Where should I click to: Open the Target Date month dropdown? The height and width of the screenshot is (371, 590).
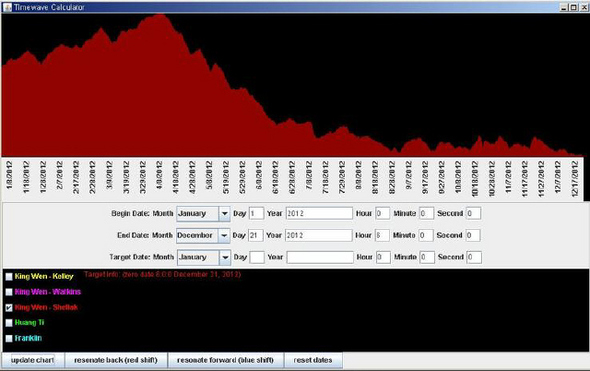(x=225, y=257)
